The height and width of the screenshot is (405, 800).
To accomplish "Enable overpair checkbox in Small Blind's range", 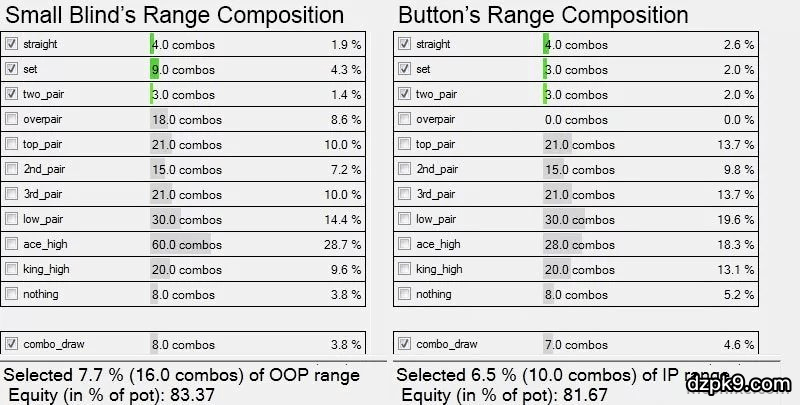I will coord(11,119).
